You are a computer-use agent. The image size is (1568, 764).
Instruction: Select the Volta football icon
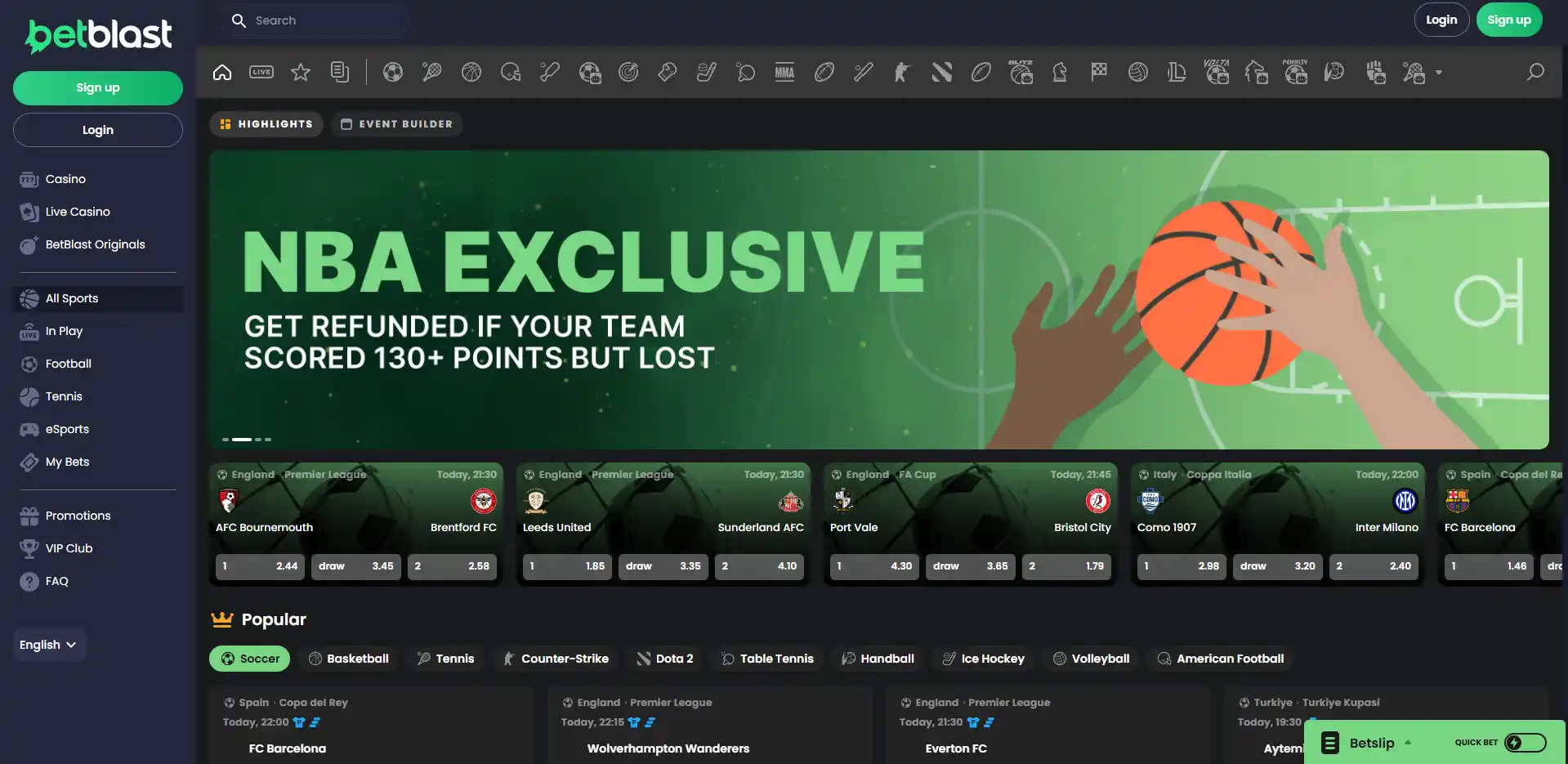pos(1217,73)
